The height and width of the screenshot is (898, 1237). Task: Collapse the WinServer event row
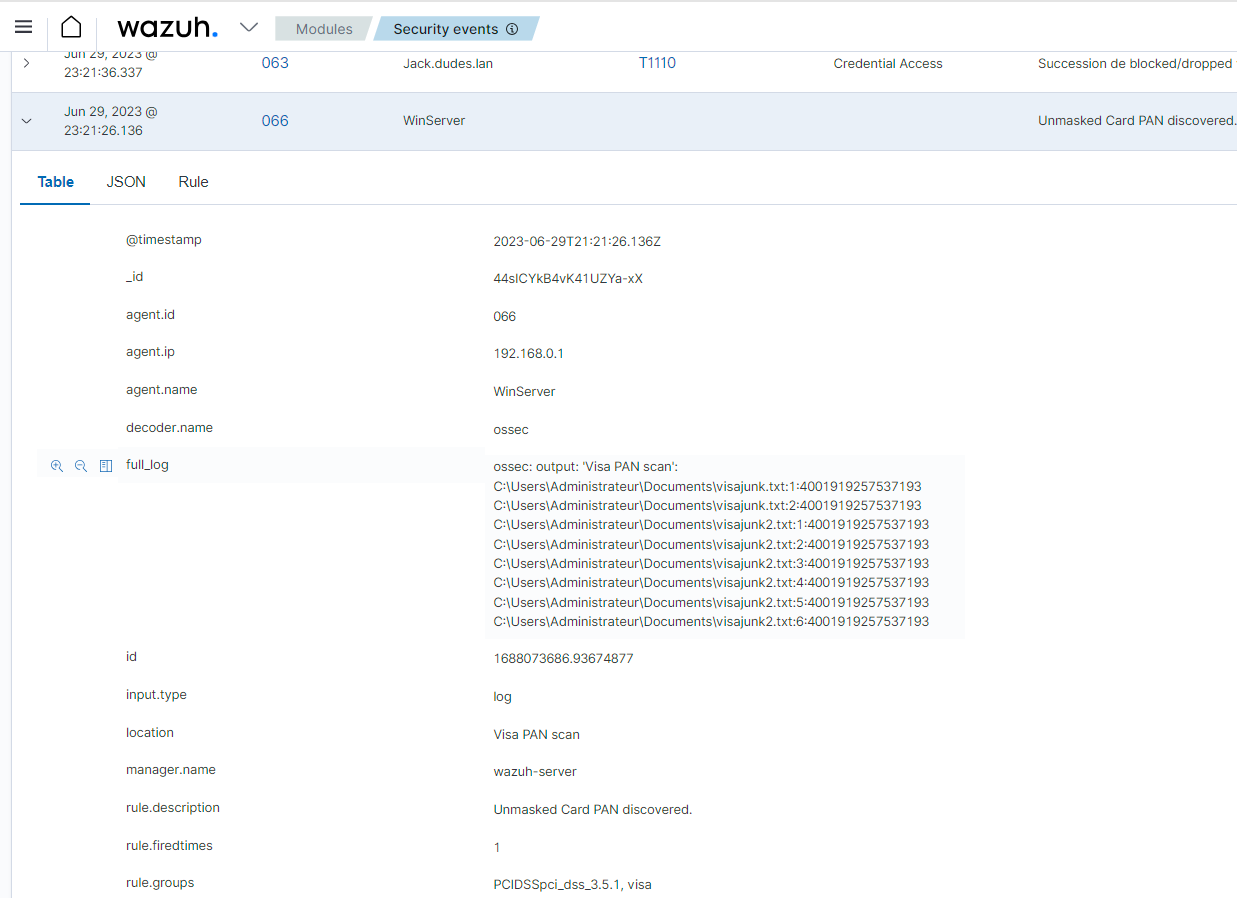(x=26, y=121)
